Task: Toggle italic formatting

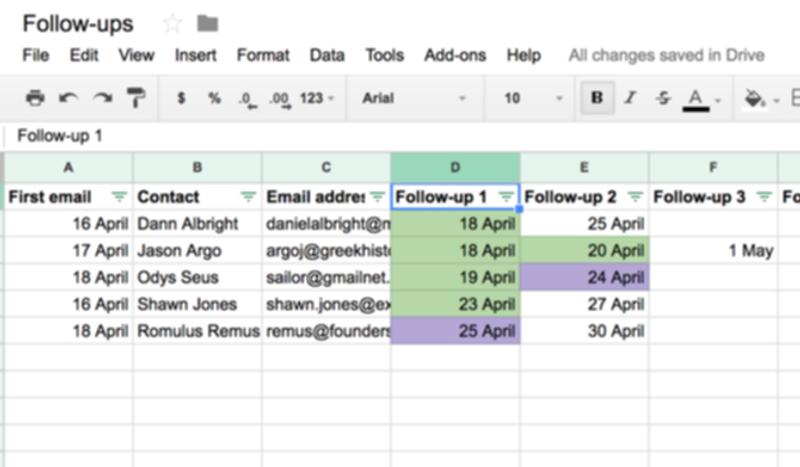Action: point(630,98)
